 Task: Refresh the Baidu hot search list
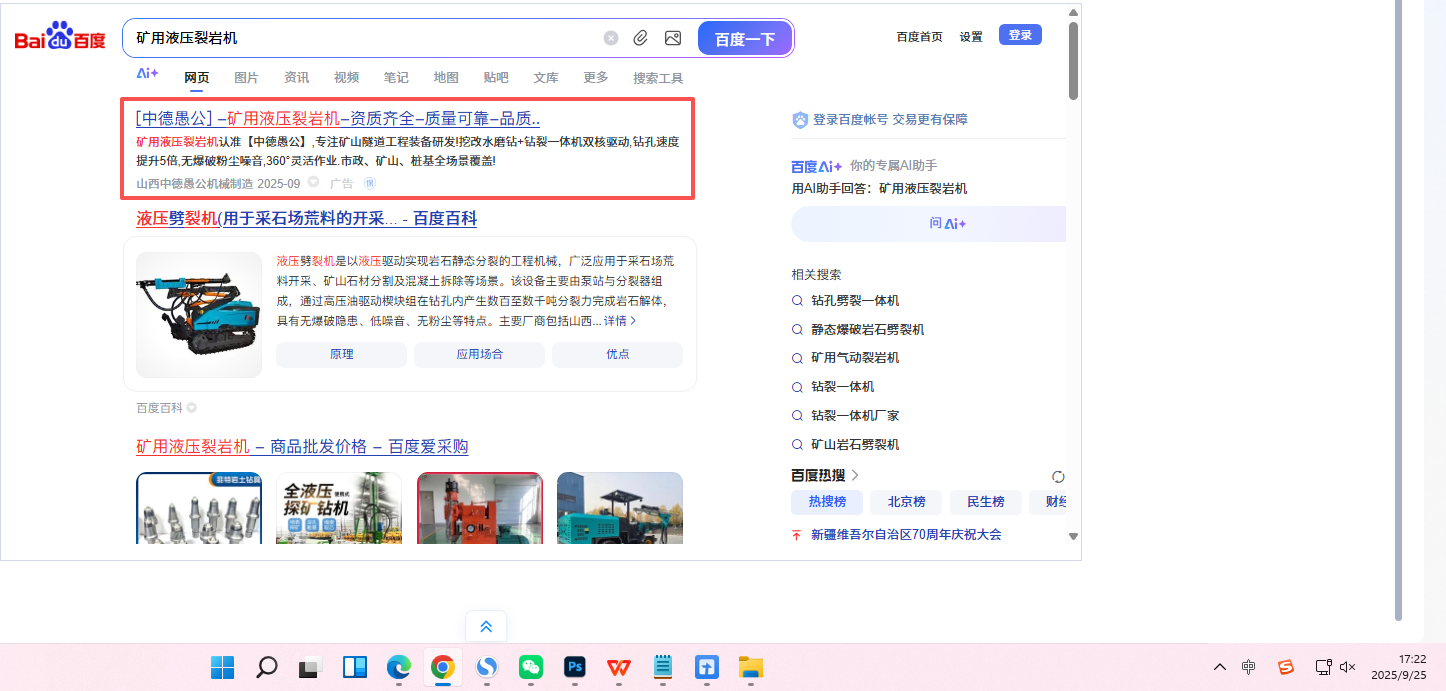[x=1058, y=476]
